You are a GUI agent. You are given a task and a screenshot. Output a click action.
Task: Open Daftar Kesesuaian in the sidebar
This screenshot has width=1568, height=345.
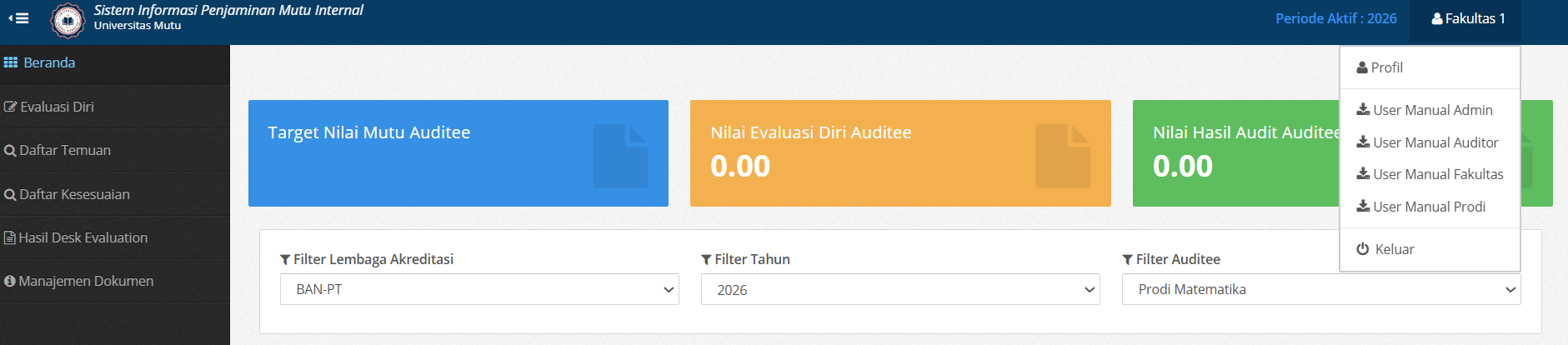[115, 195]
